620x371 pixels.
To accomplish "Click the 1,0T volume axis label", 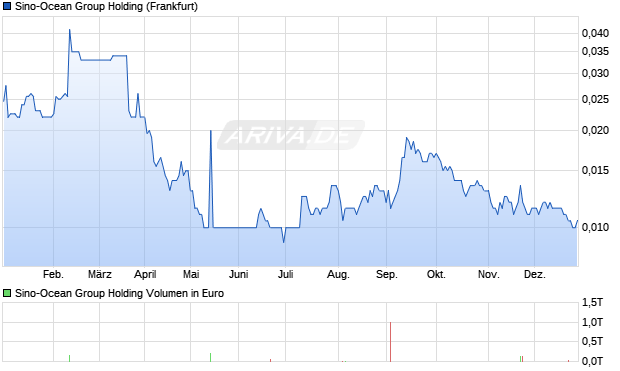I will 593,322.
